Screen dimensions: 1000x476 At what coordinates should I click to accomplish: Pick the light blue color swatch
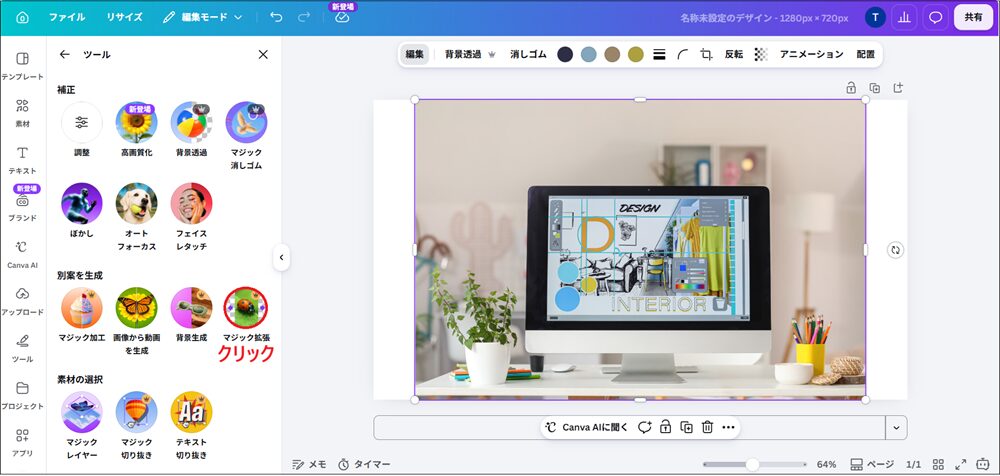589,55
